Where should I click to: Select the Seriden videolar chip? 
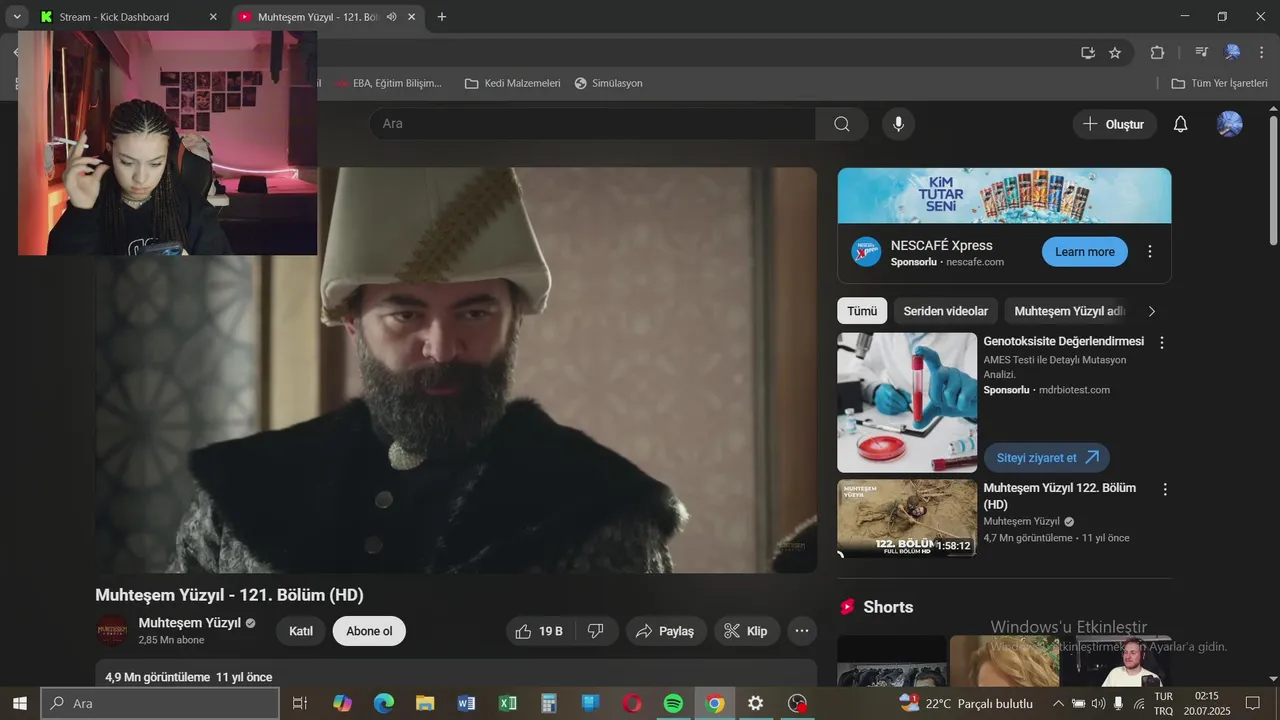[945, 311]
